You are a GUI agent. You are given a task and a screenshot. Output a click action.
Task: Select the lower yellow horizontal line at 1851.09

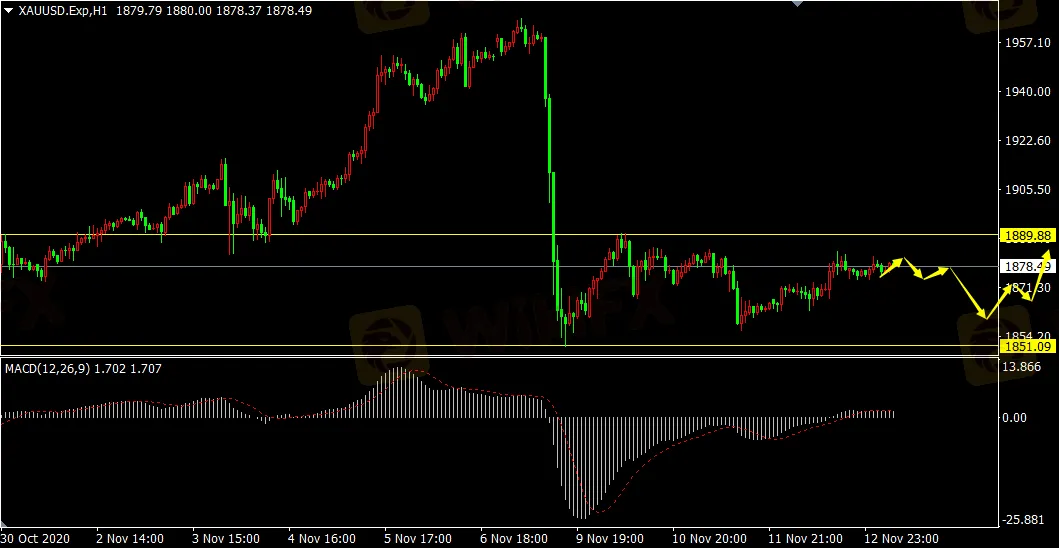pos(499,346)
